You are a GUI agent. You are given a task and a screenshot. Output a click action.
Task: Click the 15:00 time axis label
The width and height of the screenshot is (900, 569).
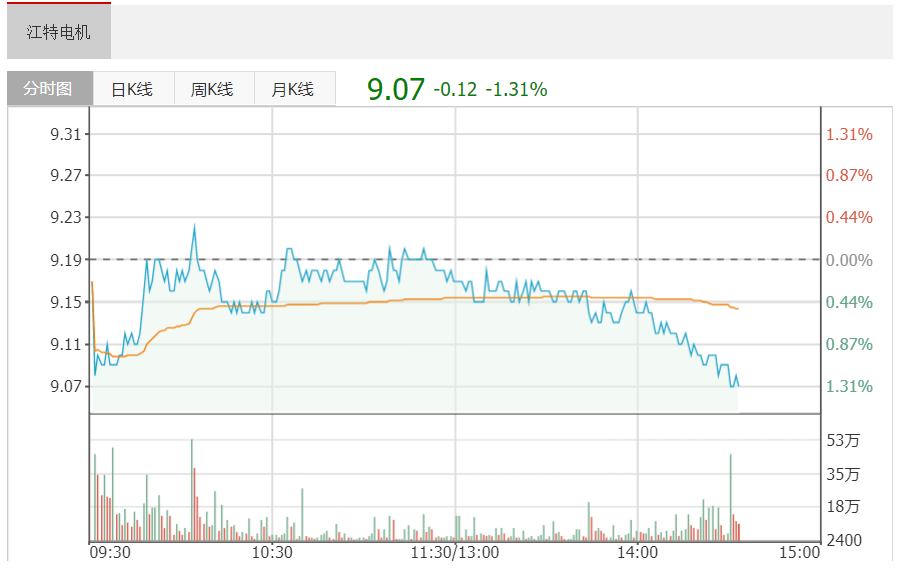pos(799,553)
